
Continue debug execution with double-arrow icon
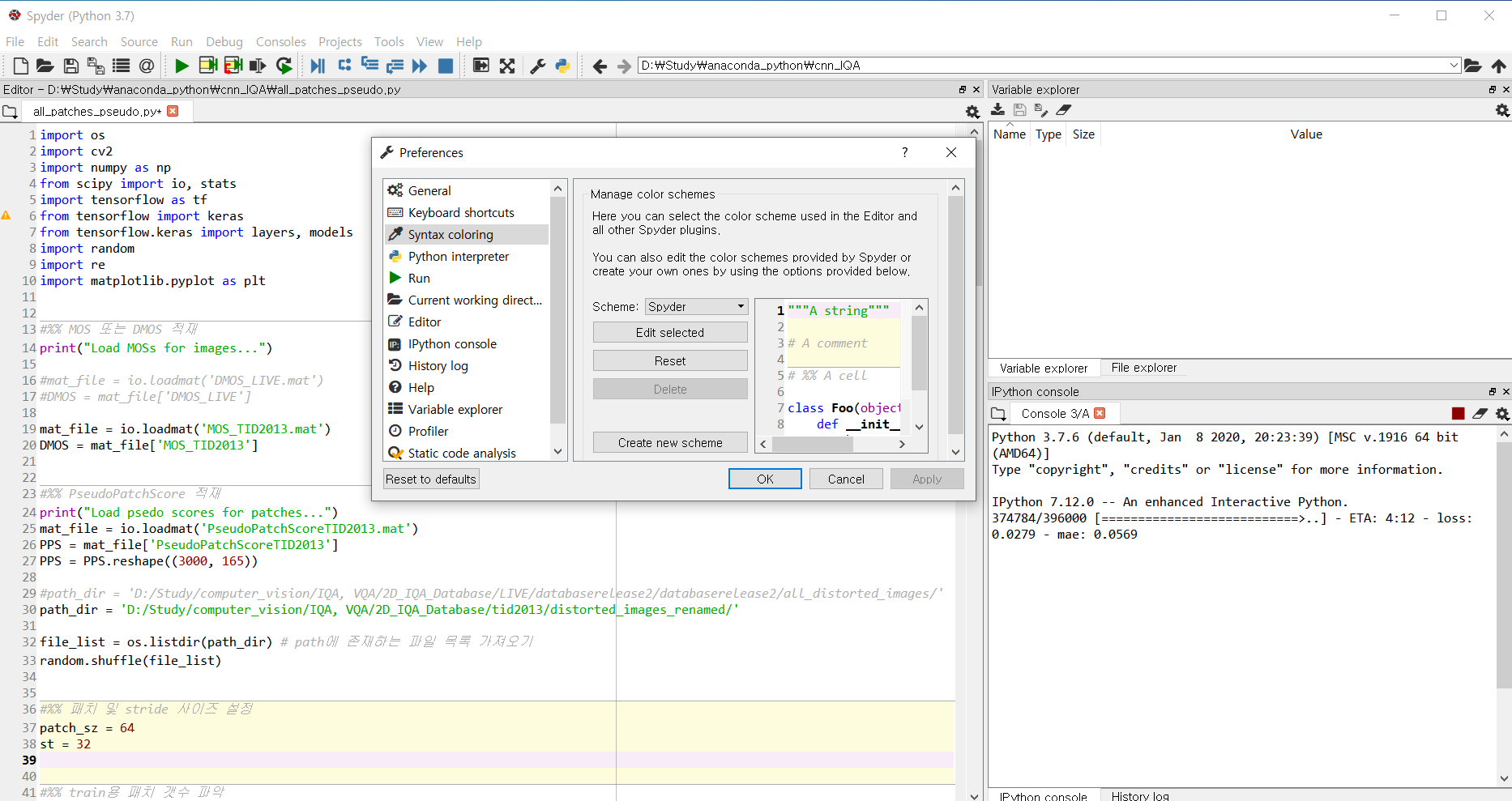point(420,66)
